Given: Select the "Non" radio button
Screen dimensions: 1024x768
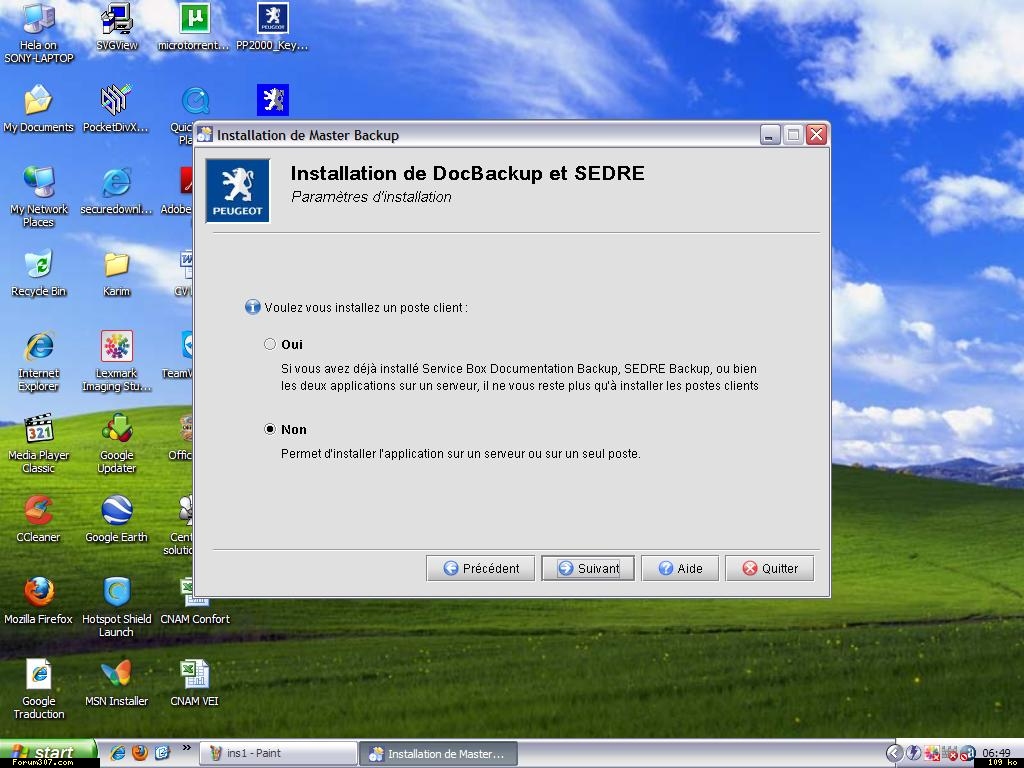Looking at the screenshot, I should (270, 429).
